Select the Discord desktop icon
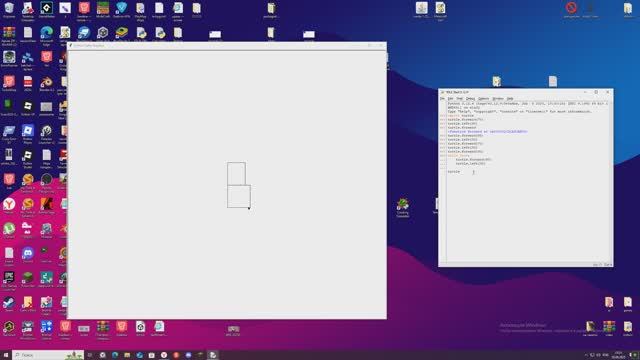The width and height of the screenshot is (640, 360). [x=28, y=255]
